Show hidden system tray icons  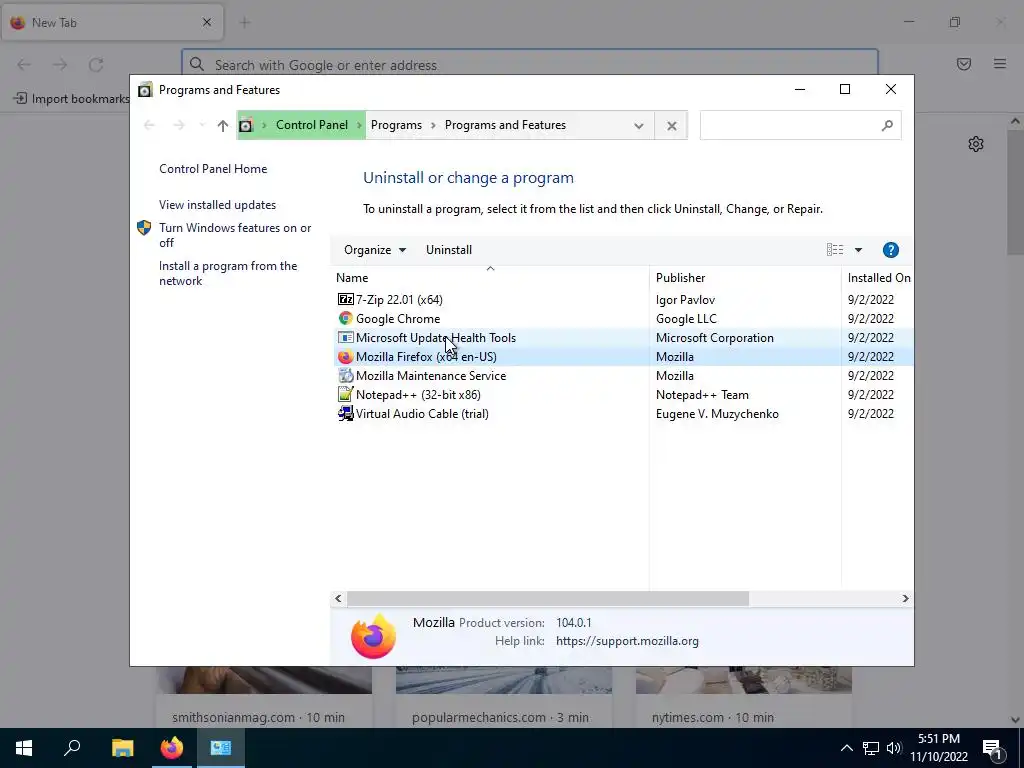tap(846, 748)
